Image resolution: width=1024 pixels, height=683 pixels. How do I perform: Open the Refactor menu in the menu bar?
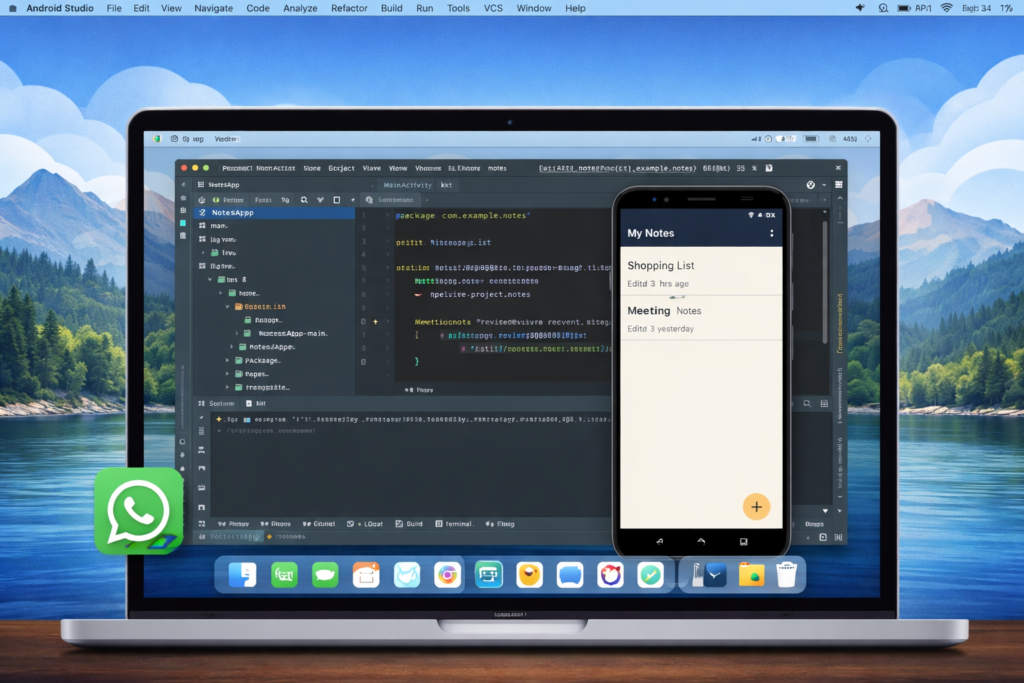tap(348, 8)
